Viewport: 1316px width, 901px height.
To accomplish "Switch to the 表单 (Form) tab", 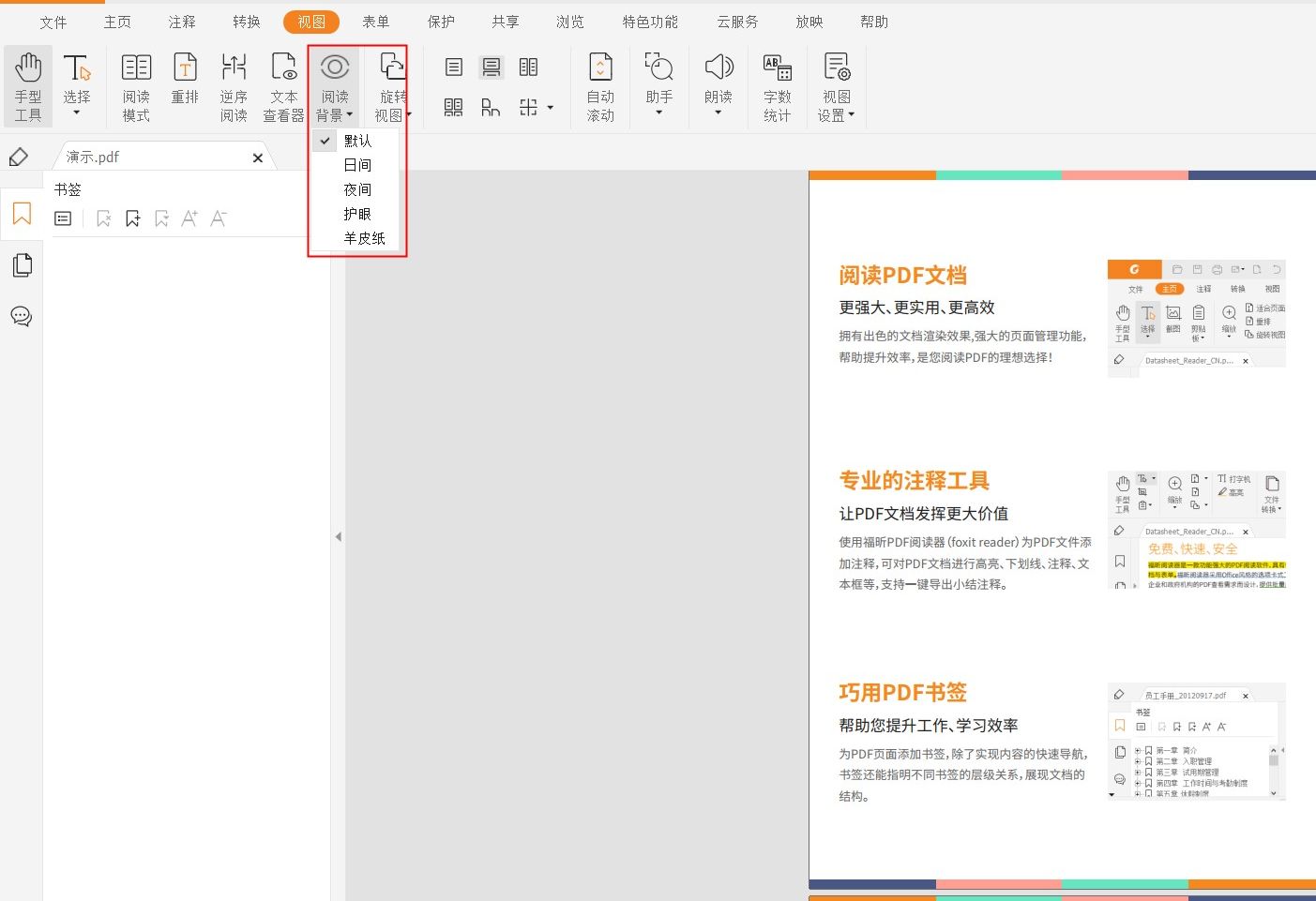I will 376,22.
